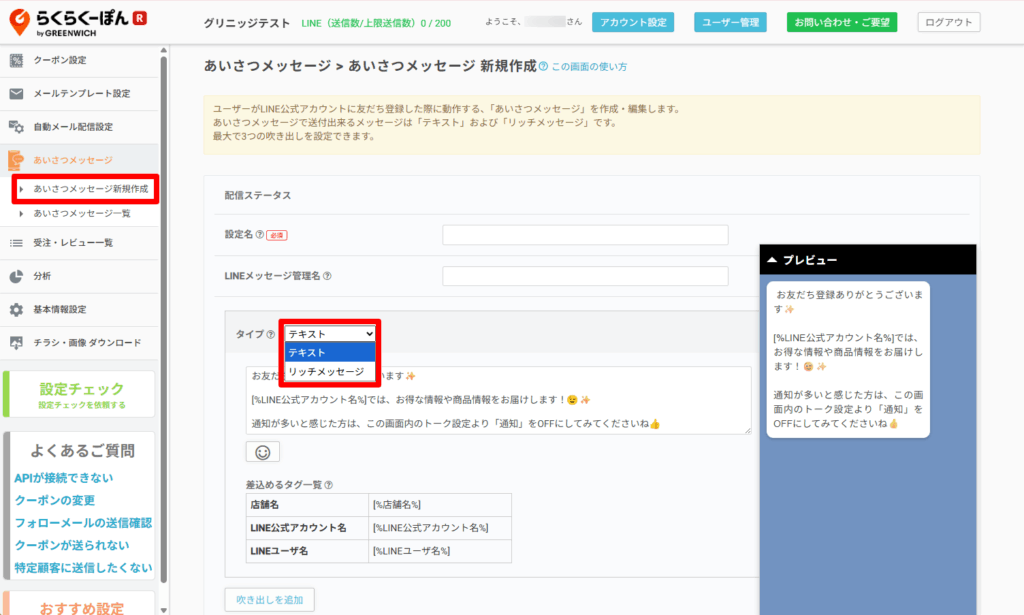Open チラシ・画像 ダウンロード menu item
The width and height of the screenshot is (1024, 615).
click(x=87, y=343)
